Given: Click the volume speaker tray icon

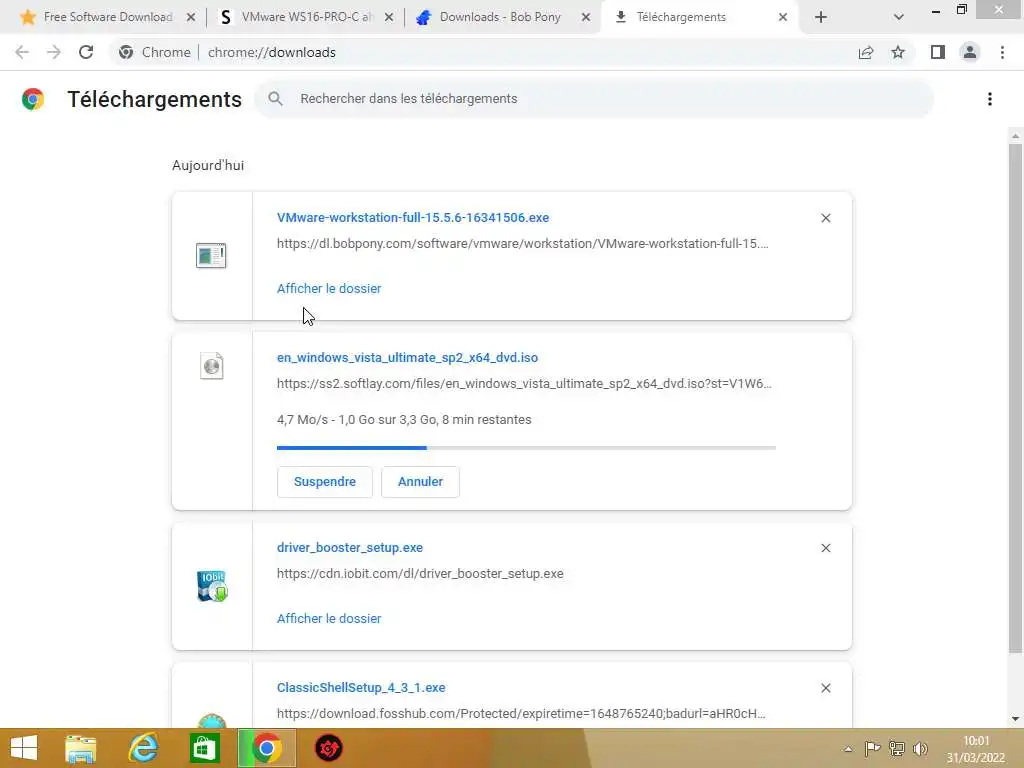Looking at the screenshot, I should (x=921, y=748).
